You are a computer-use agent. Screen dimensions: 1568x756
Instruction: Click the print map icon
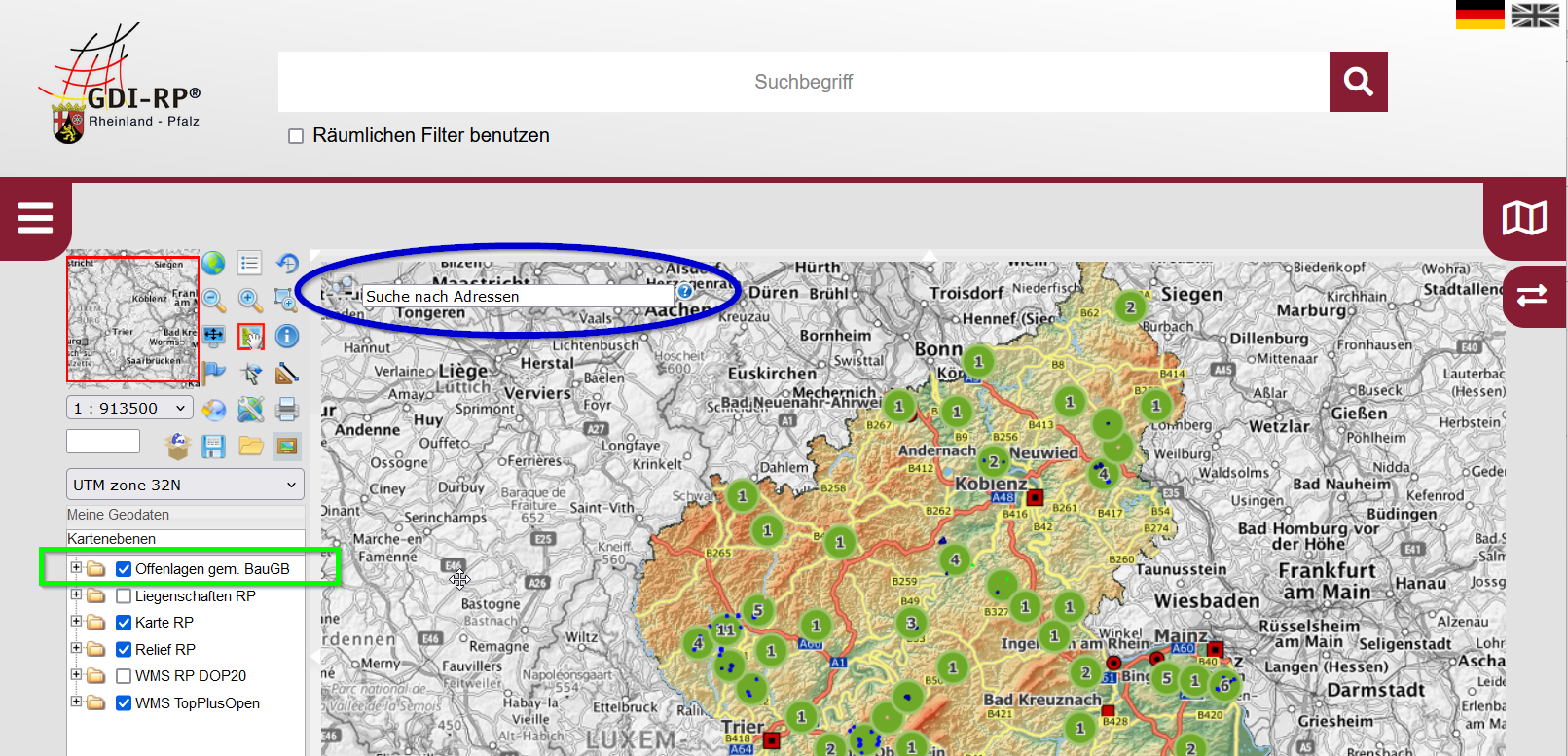[x=287, y=410]
